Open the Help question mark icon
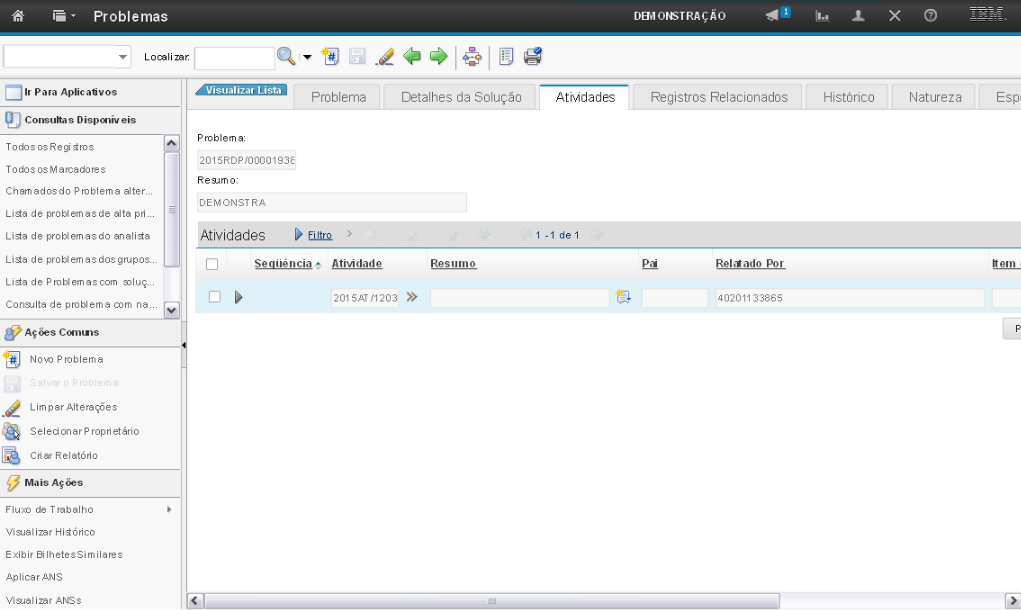The height and width of the screenshot is (610, 1021). (x=930, y=16)
